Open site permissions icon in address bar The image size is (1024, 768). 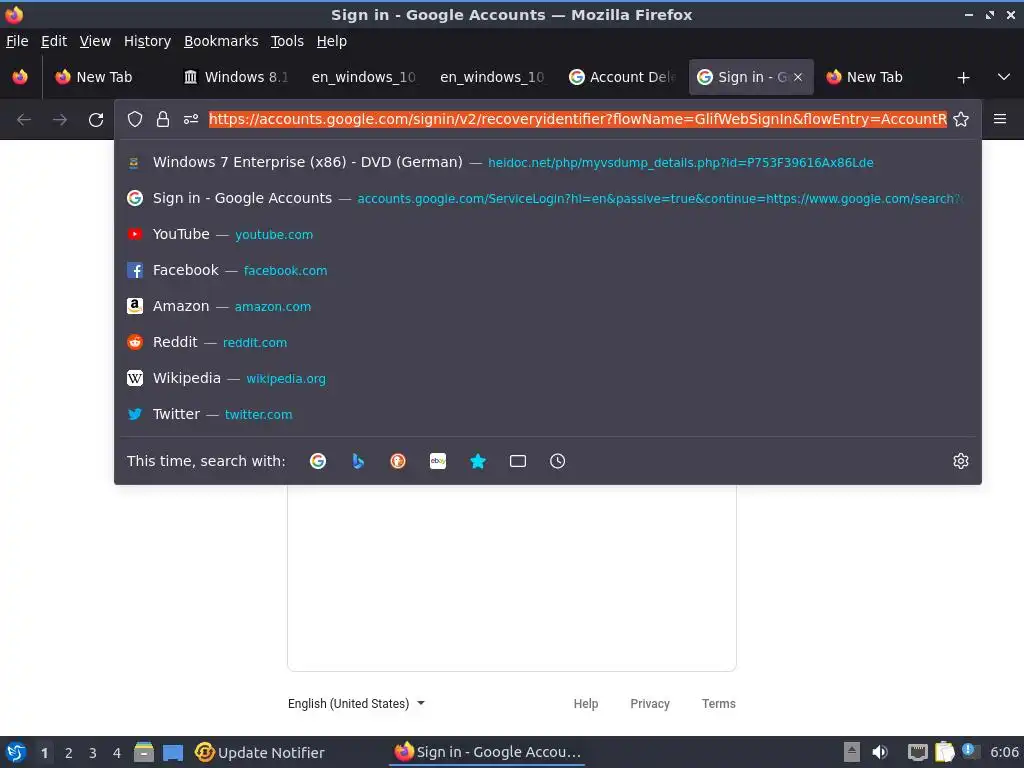(x=191, y=119)
